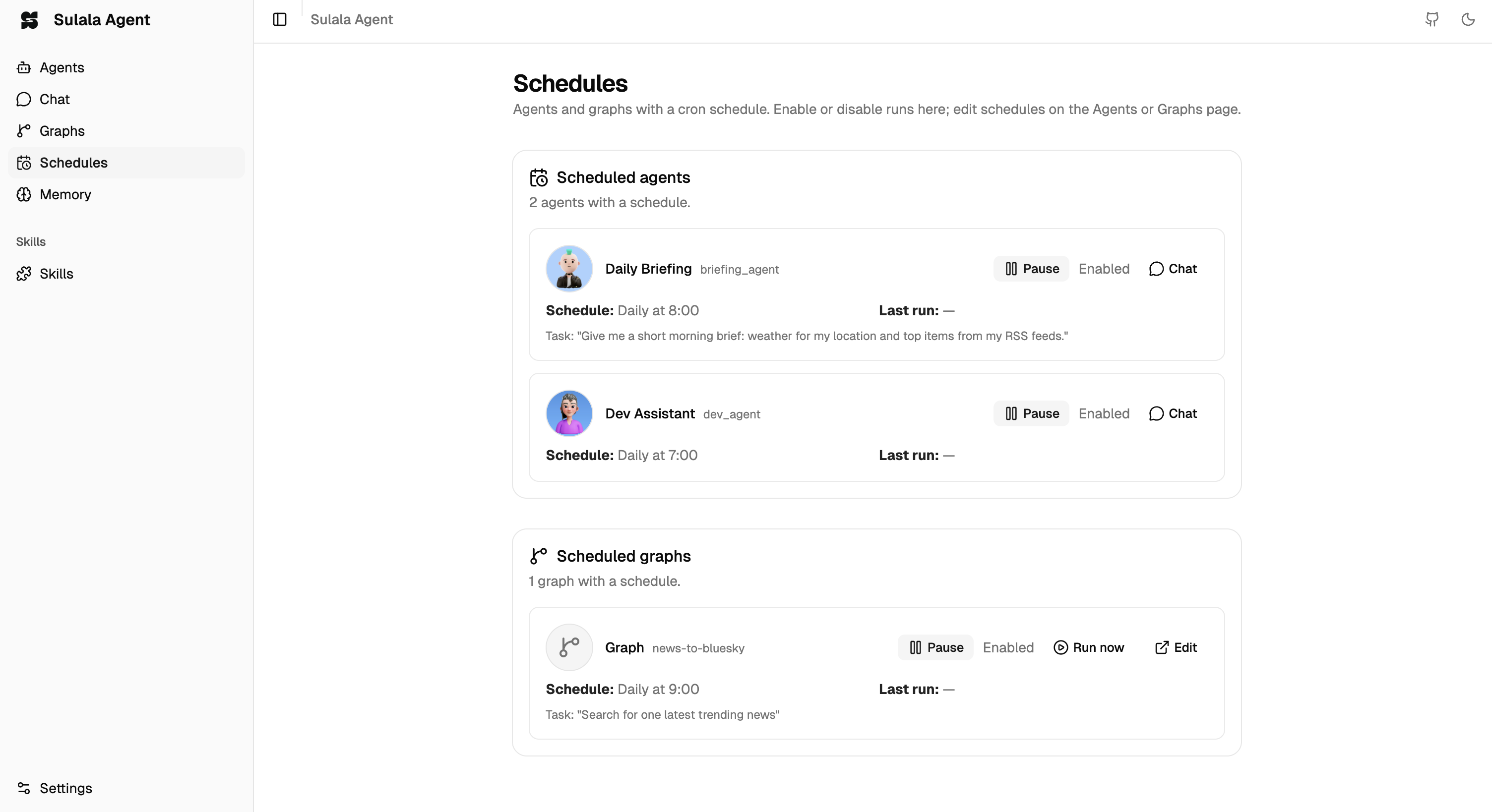Open the Agents section in the sidebar

[61, 67]
